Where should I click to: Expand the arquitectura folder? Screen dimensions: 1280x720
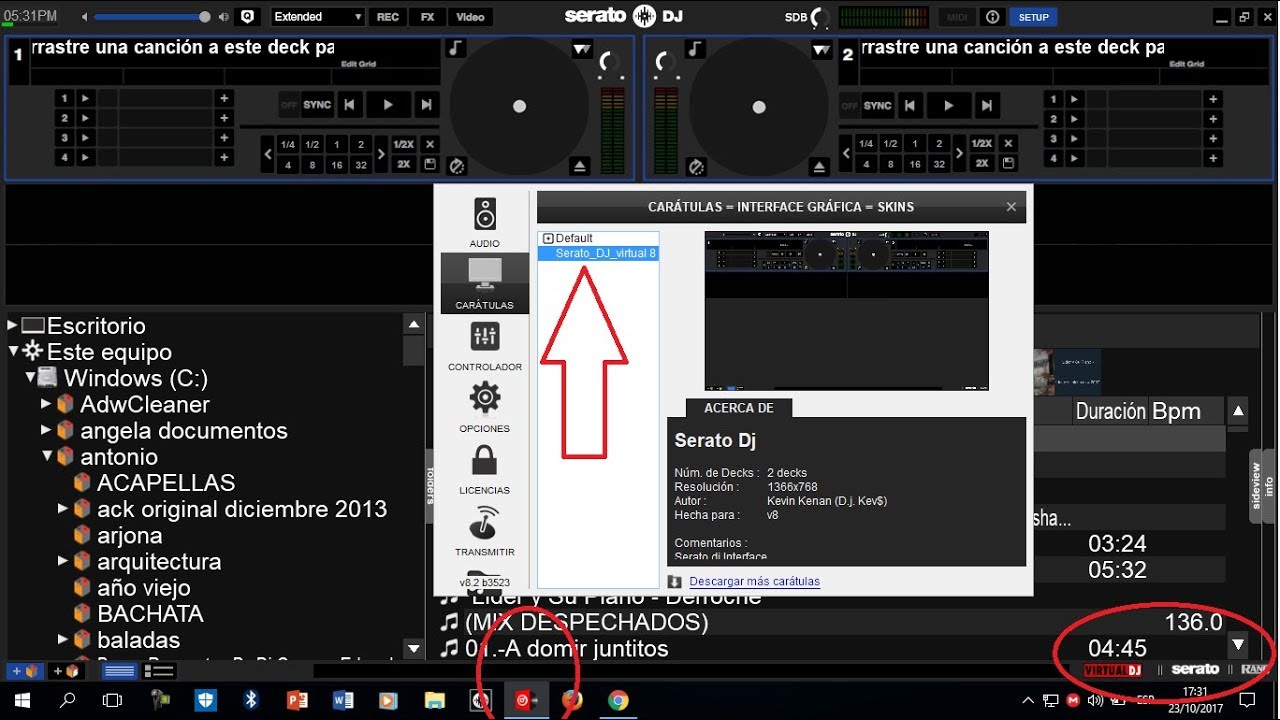(63, 560)
